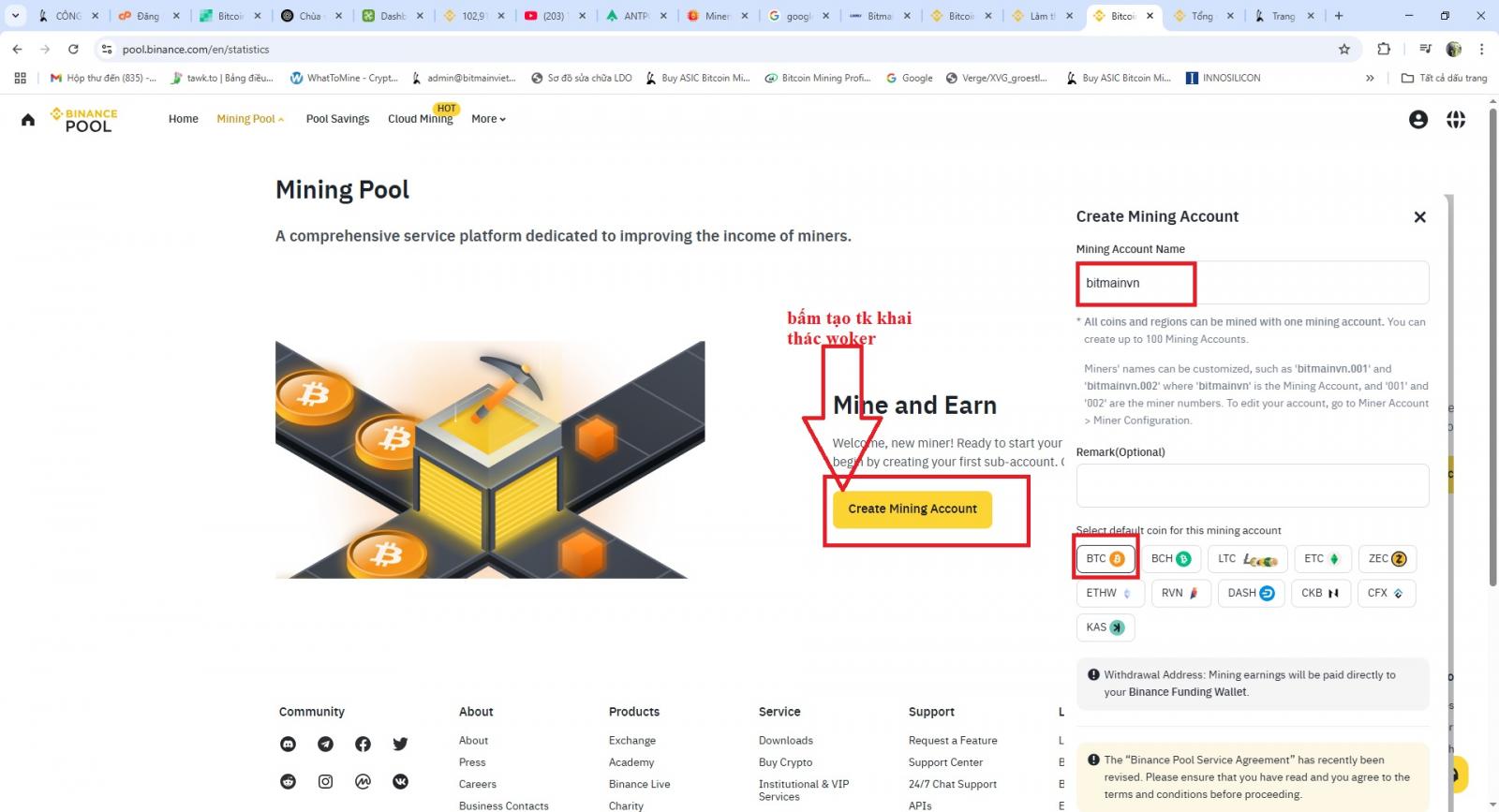The height and width of the screenshot is (812, 1499).
Task: Go back to the previous page
Action: 17,49
